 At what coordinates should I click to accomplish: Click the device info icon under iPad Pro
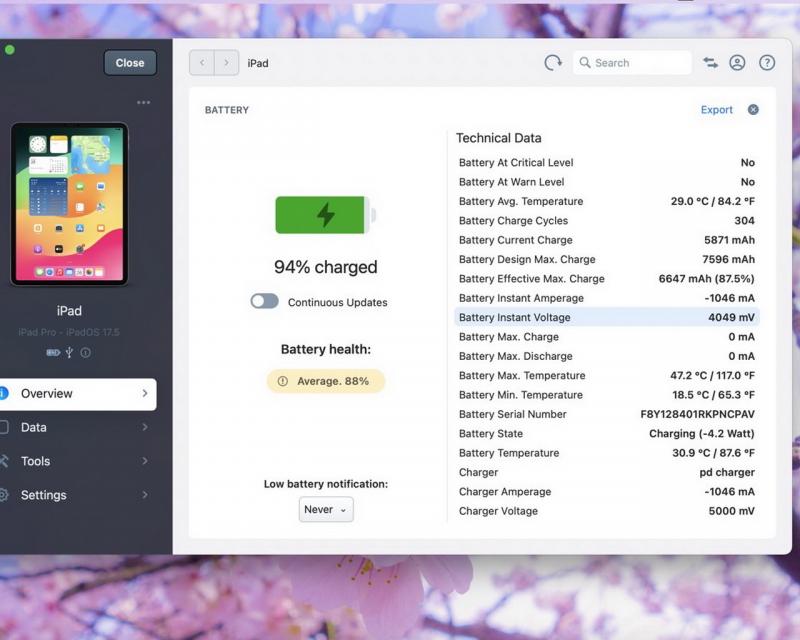[86, 352]
